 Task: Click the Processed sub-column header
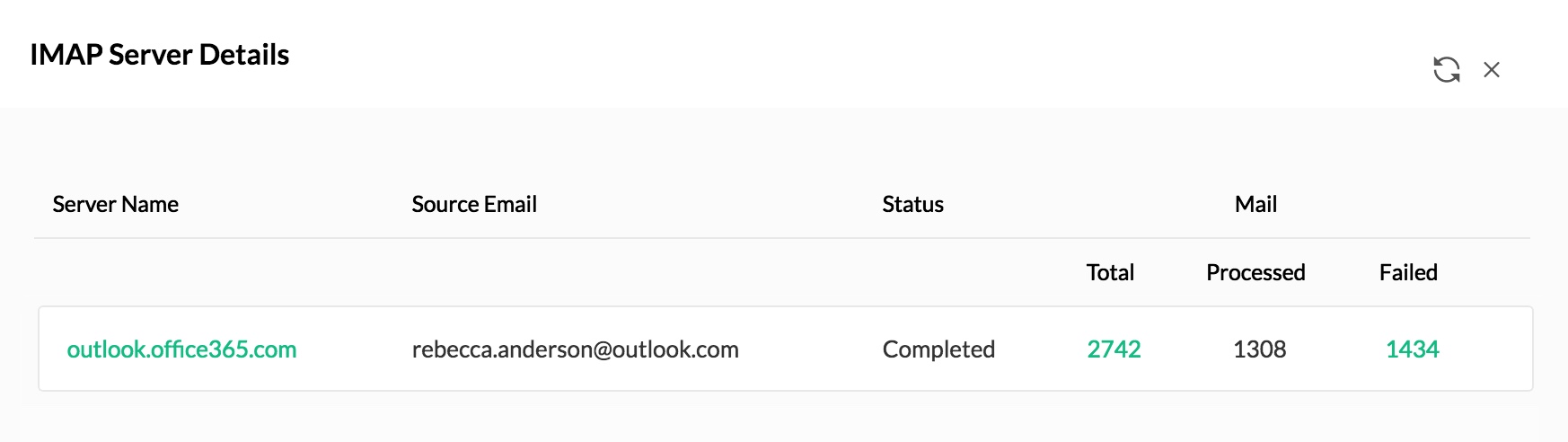tap(1255, 273)
